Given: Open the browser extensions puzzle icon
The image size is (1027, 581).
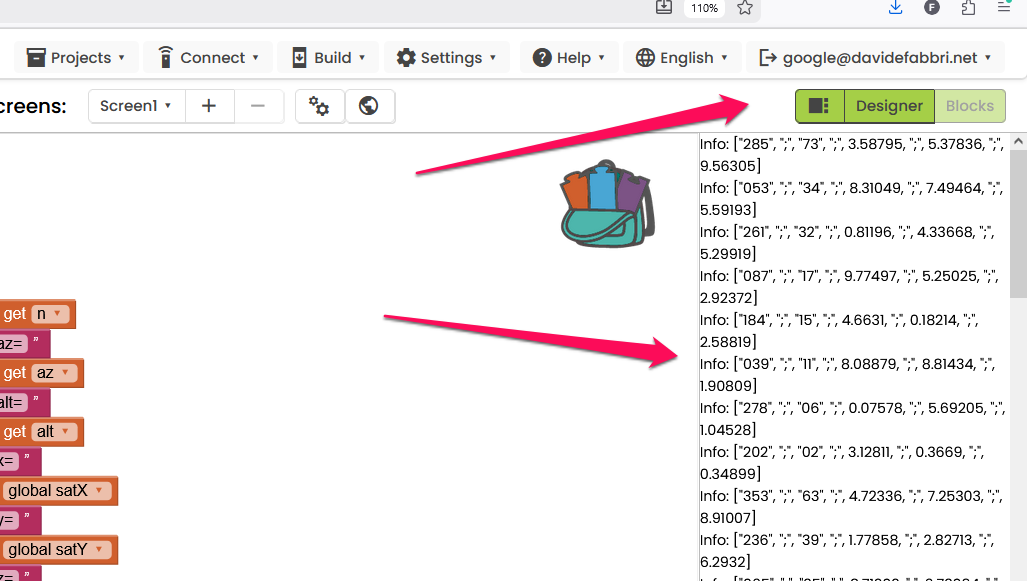Looking at the screenshot, I should (968, 8).
